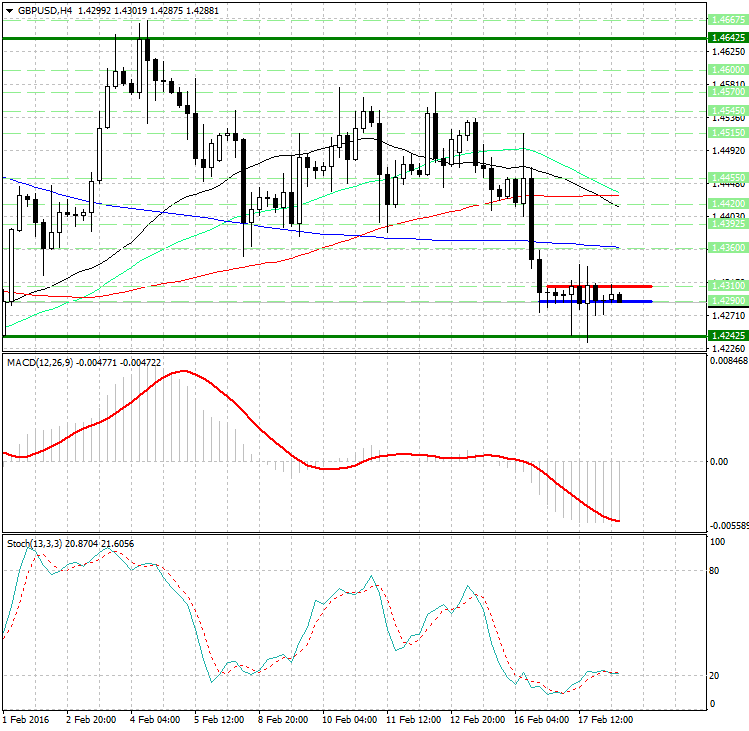
Task: Click the 1 Feb 2016 date label
Action: click(x=27, y=719)
